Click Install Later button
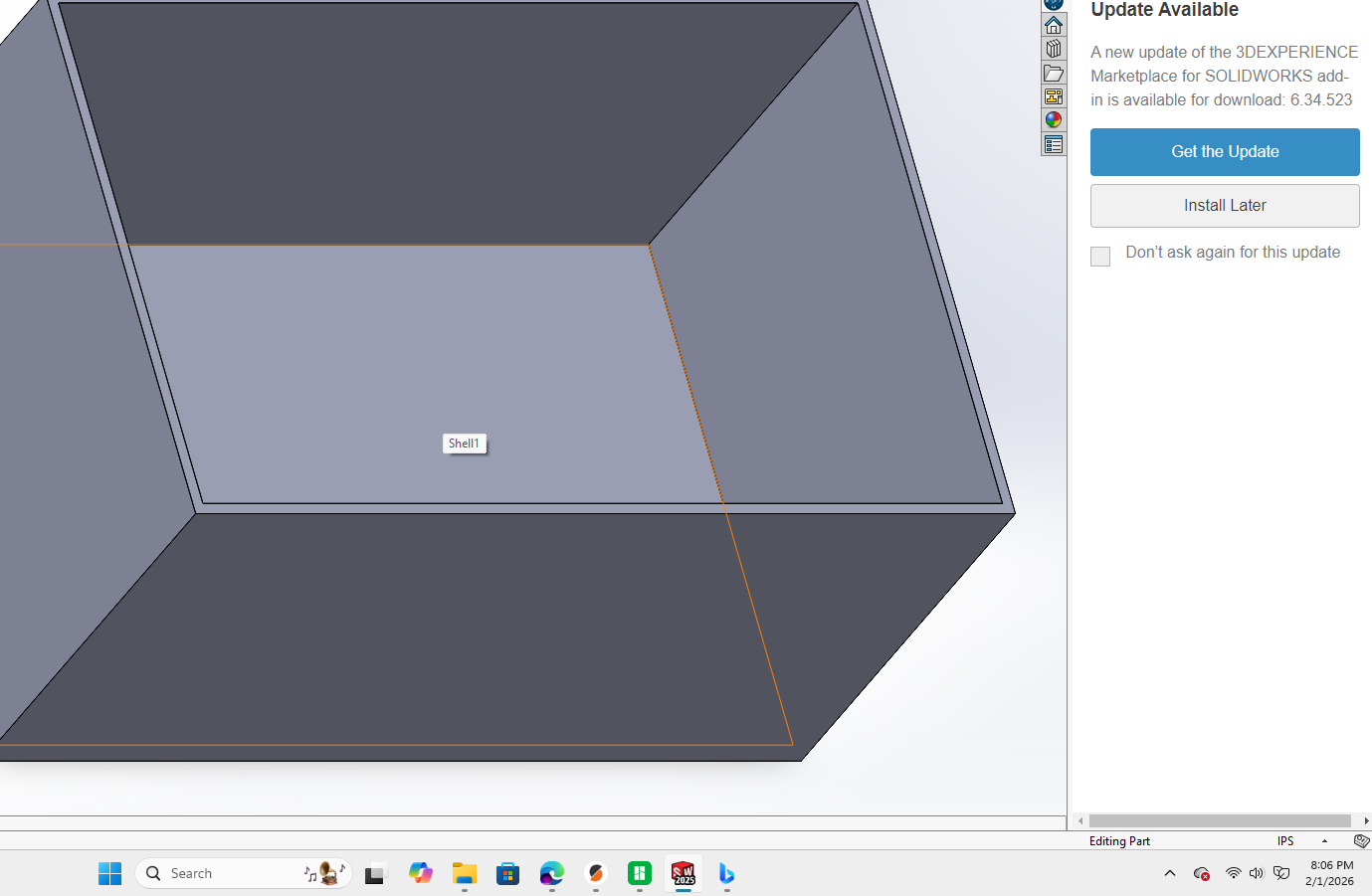This screenshot has width=1372, height=896. point(1225,206)
